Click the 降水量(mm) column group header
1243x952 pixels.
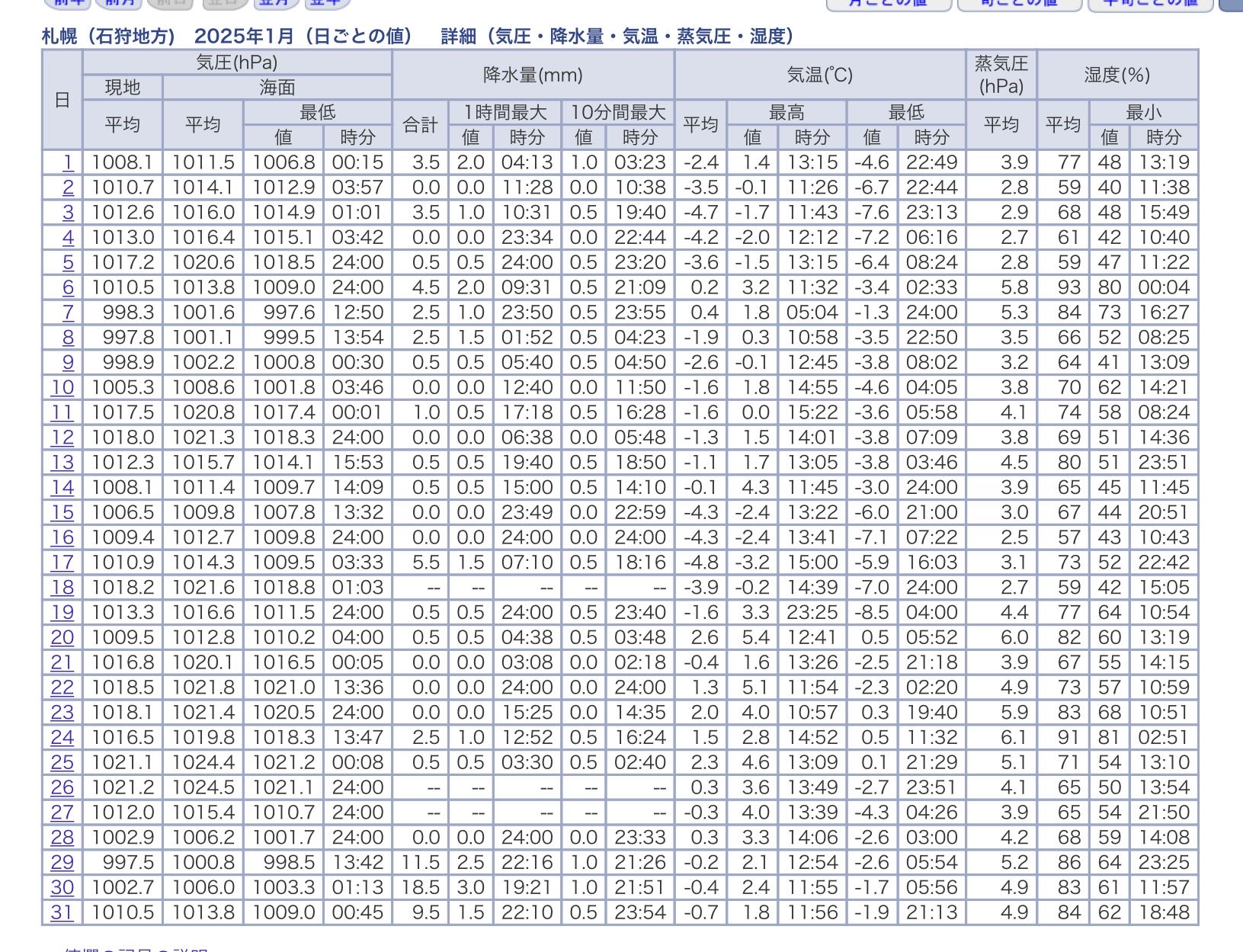coord(533,75)
